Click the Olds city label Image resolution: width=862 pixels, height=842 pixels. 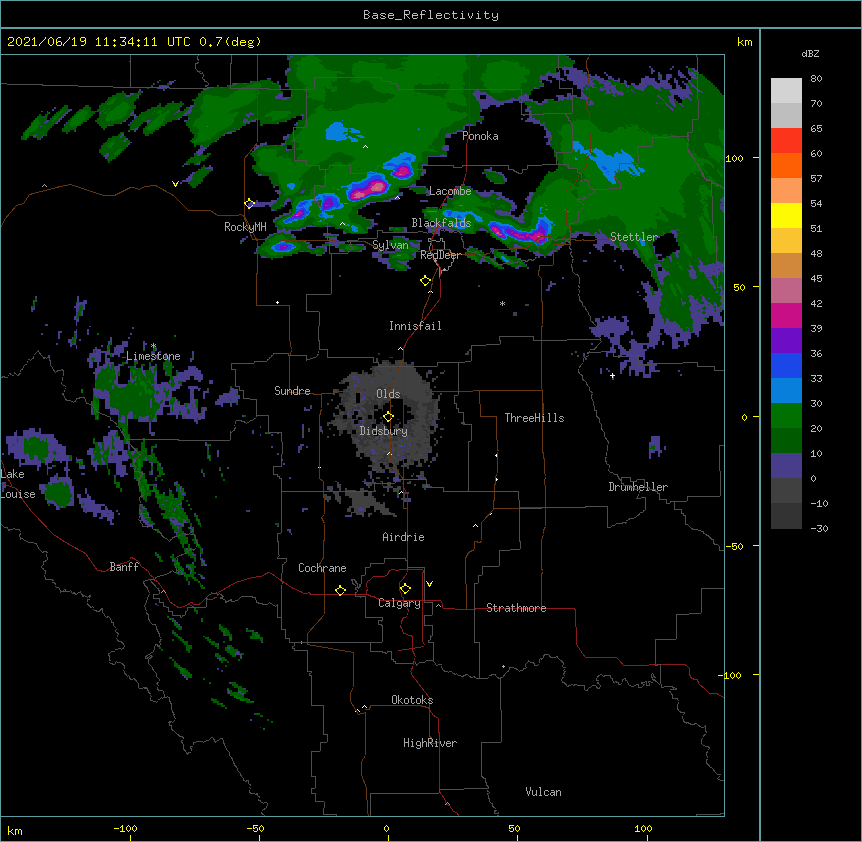point(388,394)
